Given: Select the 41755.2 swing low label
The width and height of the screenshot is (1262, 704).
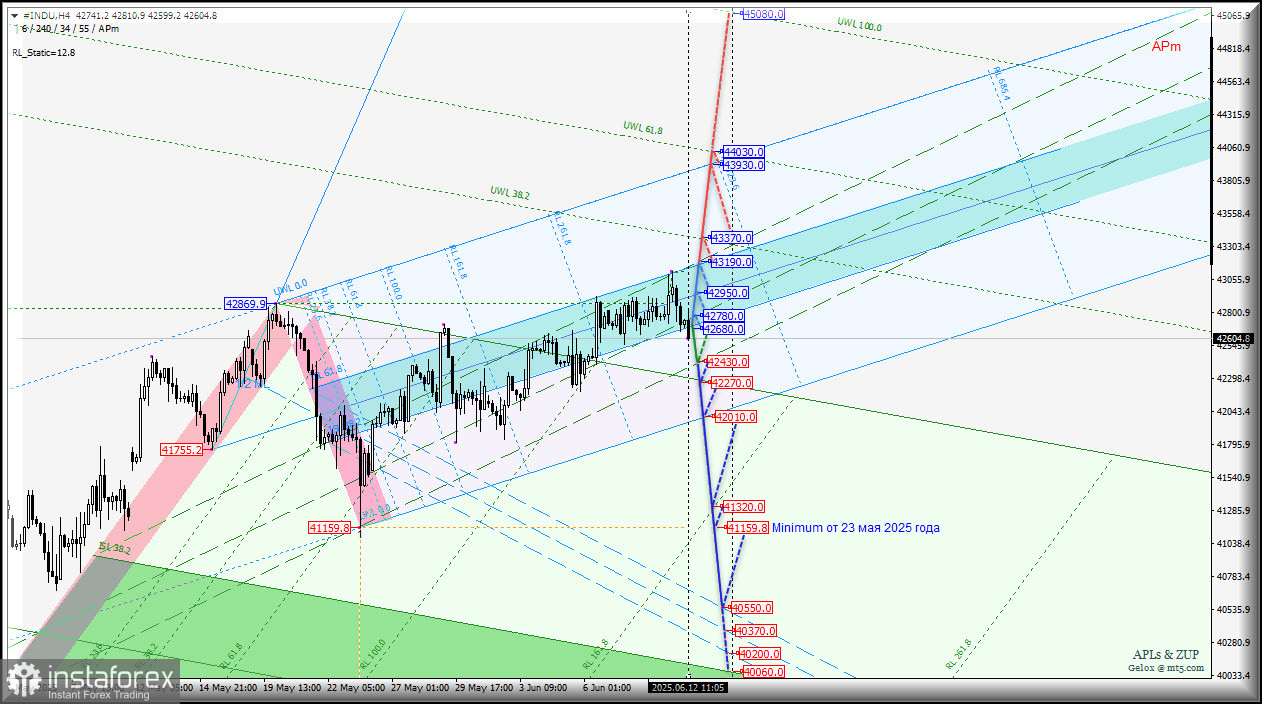Looking at the screenshot, I should 181,450.
